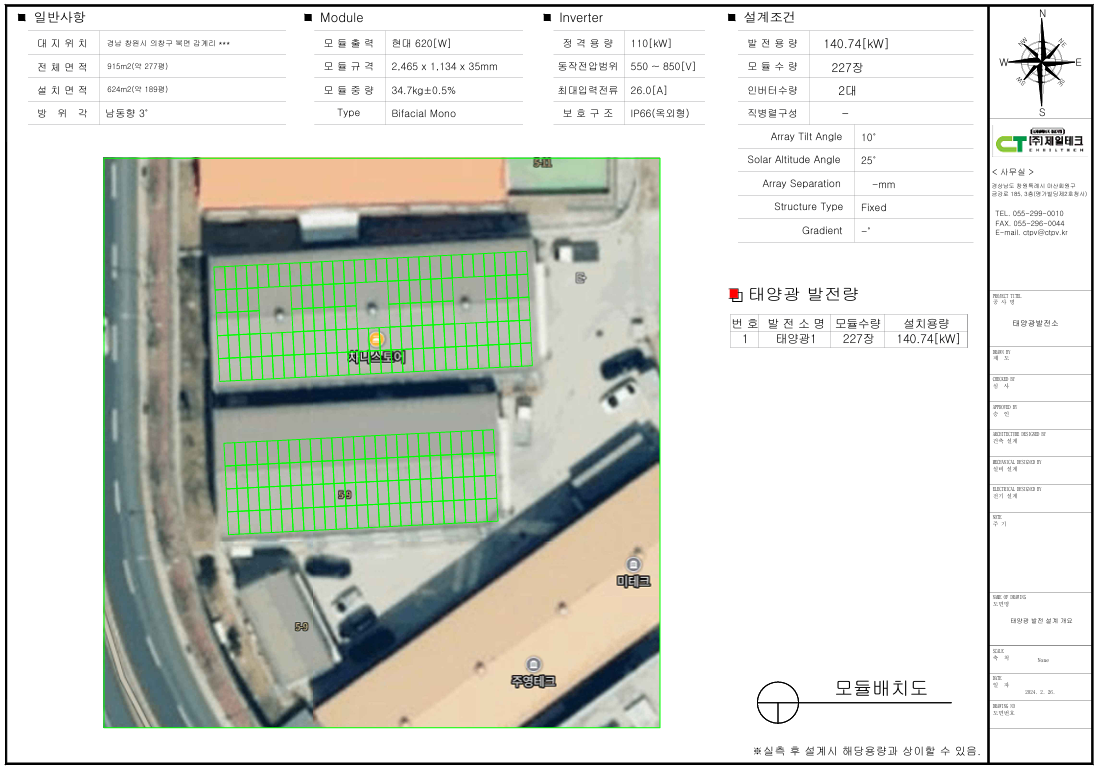
Task: Click the Structure Type Fixed value
Action: pyautogui.click(x=873, y=207)
